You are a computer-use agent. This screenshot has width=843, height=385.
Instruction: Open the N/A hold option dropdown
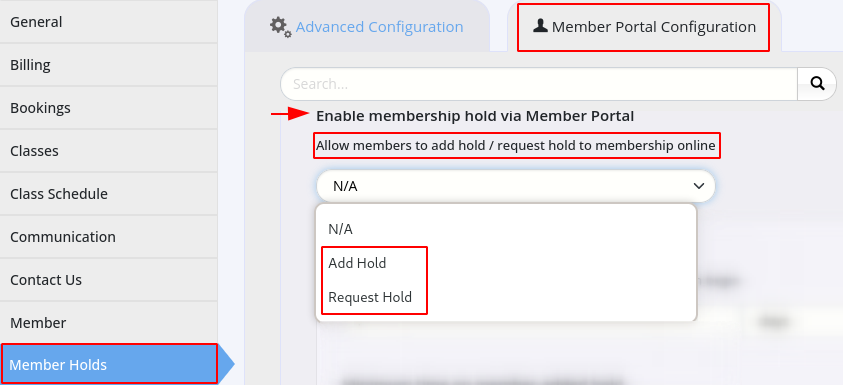point(516,186)
